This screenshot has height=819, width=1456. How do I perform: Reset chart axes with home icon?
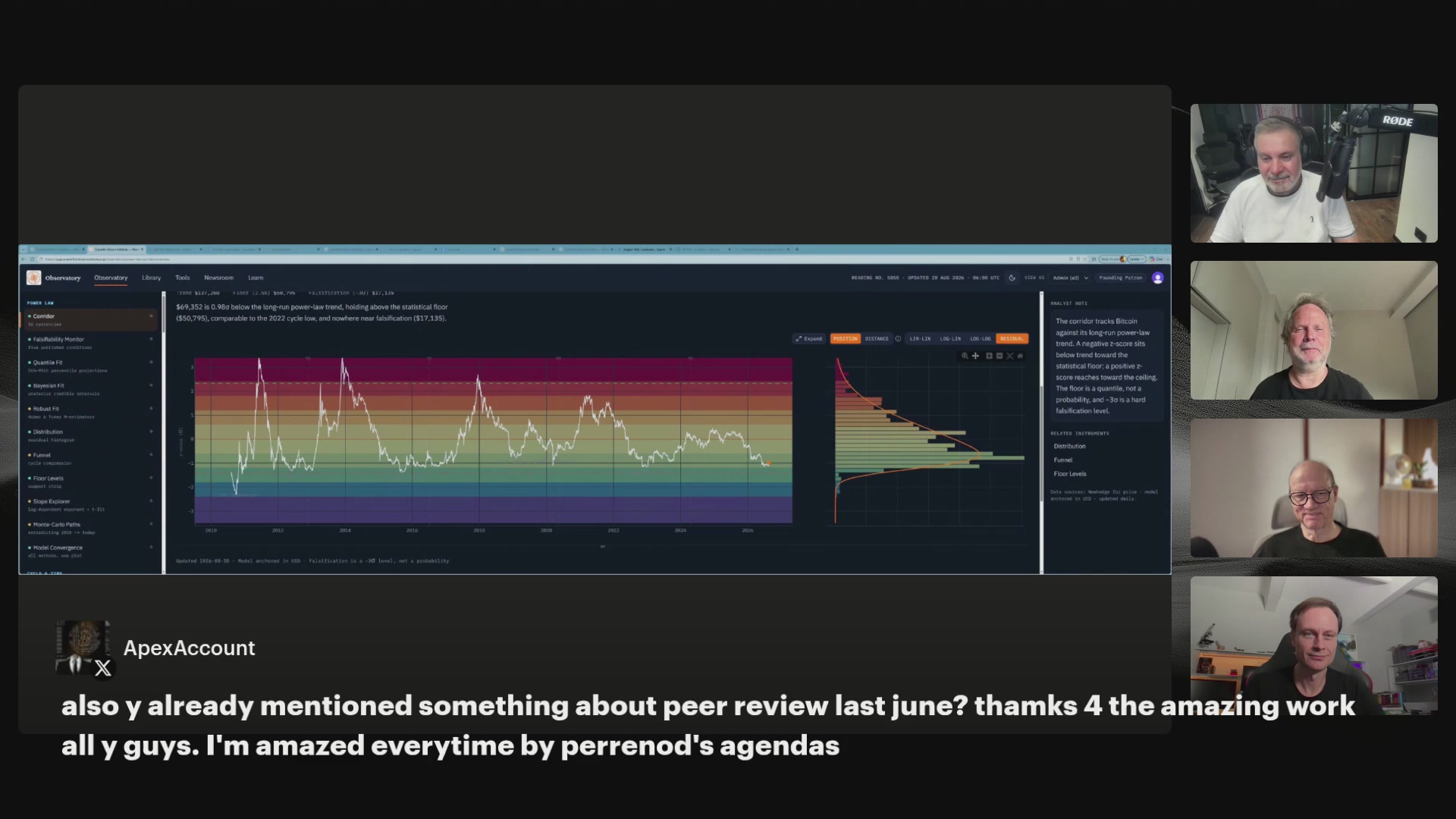[1020, 356]
